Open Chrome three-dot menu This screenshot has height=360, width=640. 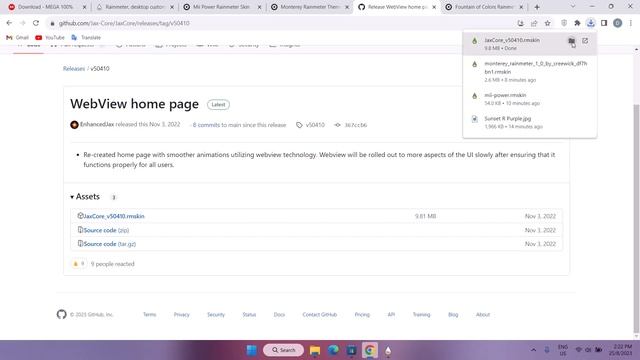(631, 23)
